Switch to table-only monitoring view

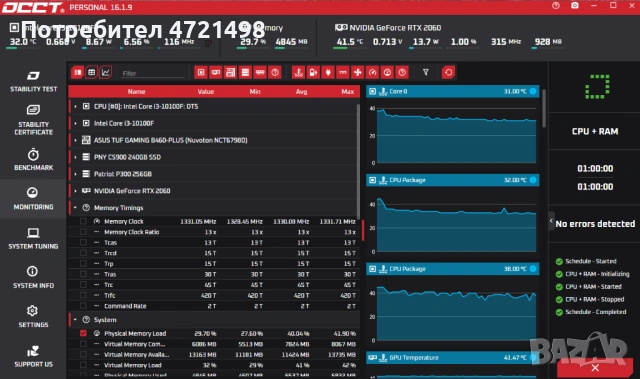(91, 73)
